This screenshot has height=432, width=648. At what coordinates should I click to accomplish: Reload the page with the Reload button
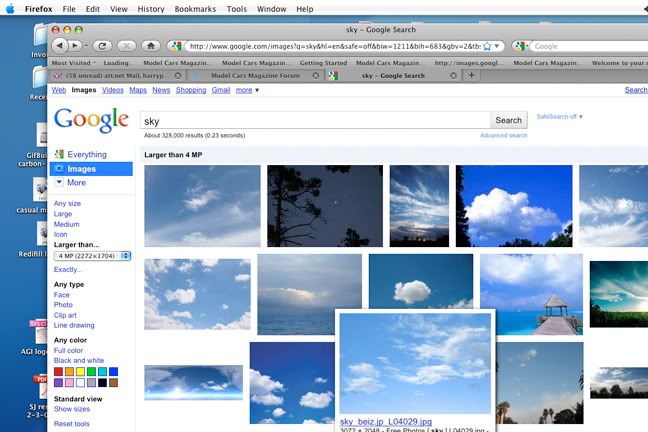coord(102,45)
